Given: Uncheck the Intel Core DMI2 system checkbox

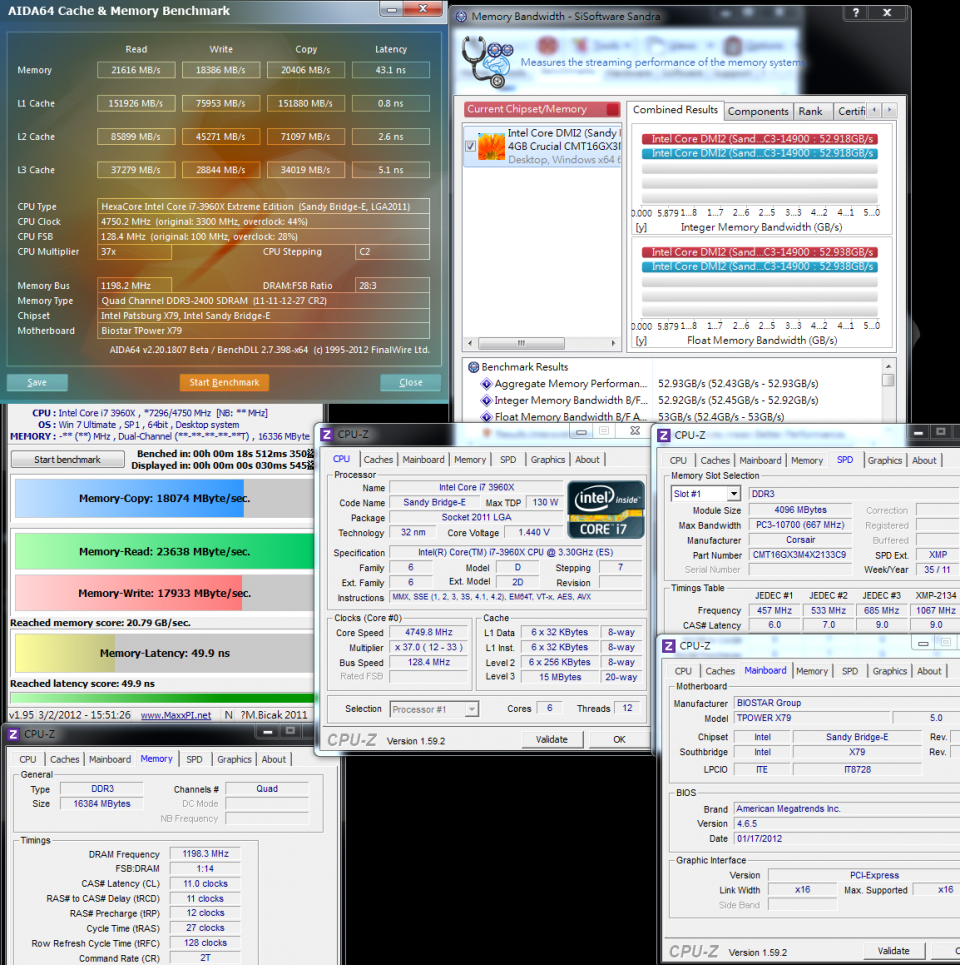Looking at the screenshot, I should (471, 146).
